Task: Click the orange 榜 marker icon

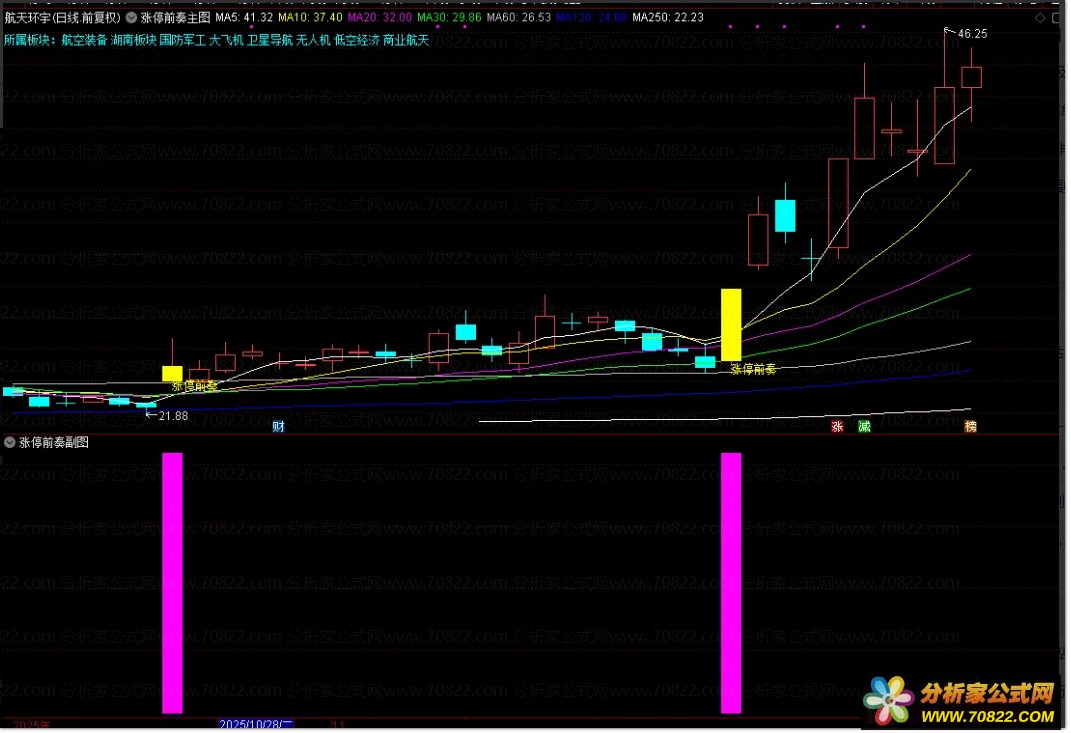Action: (x=970, y=427)
